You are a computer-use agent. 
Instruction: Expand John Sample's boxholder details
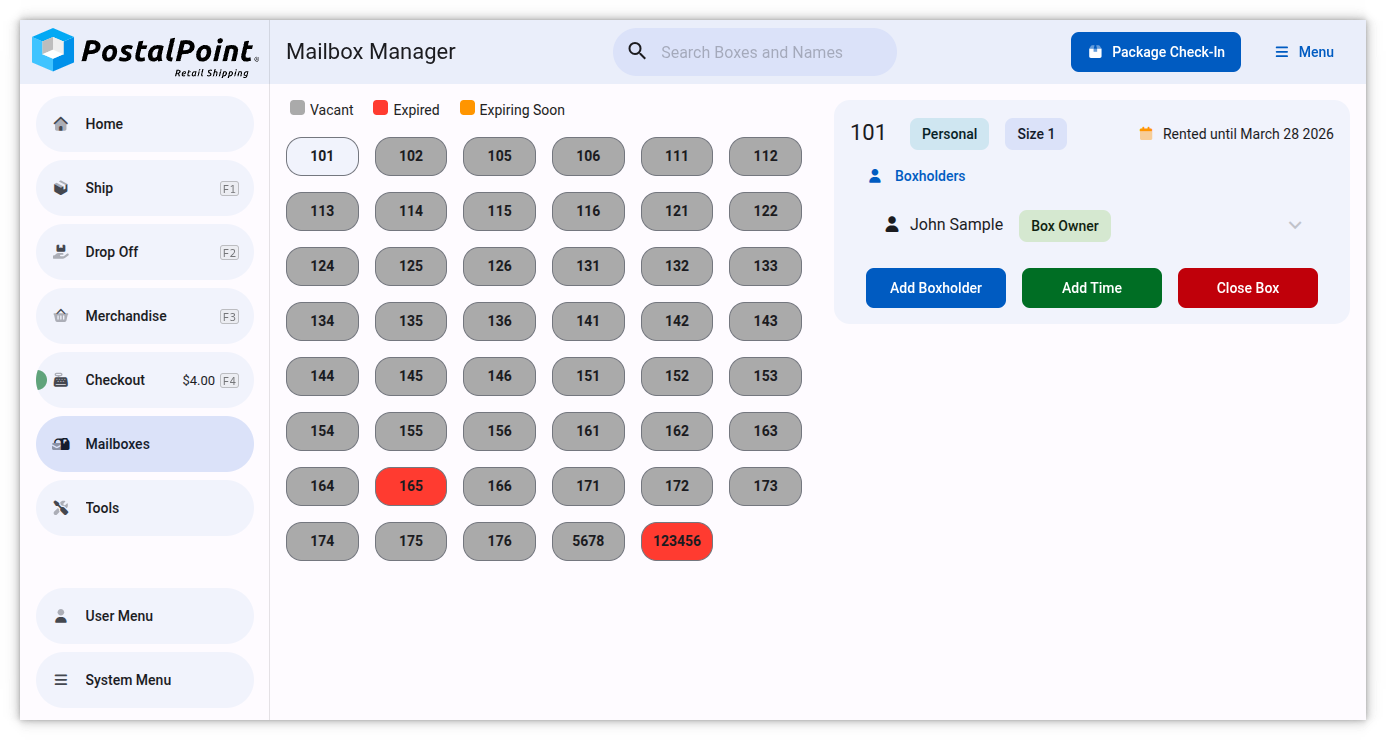[x=1295, y=225]
